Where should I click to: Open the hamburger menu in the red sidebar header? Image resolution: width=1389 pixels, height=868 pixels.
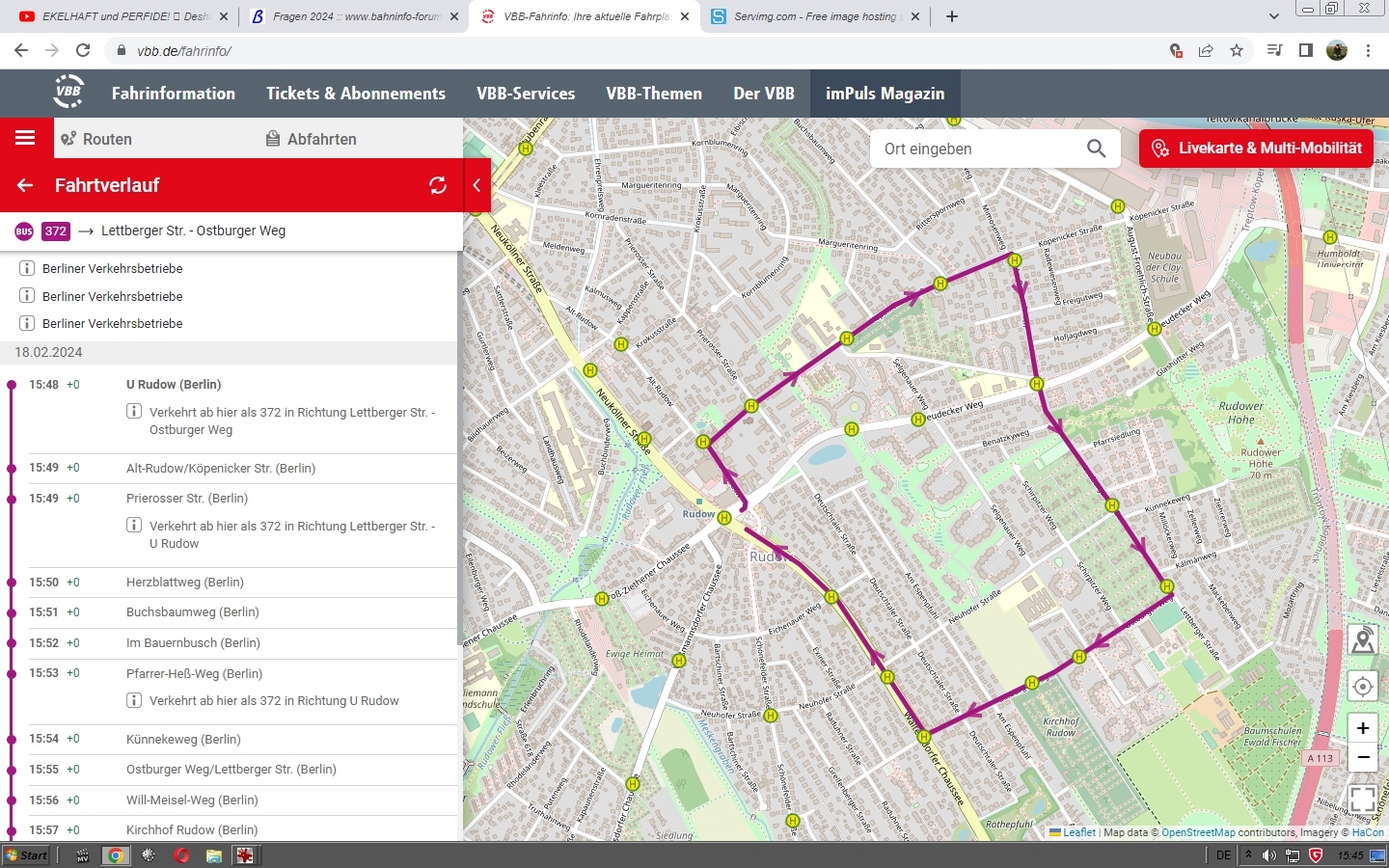point(25,138)
